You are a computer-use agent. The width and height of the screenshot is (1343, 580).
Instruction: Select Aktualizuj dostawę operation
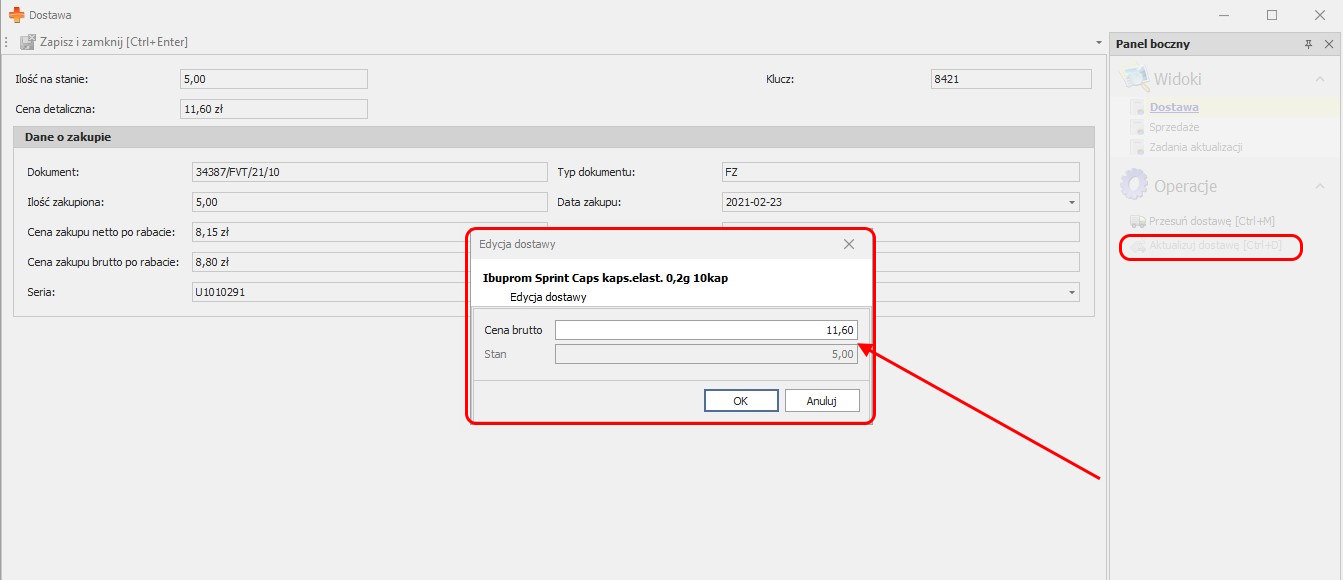(x=1214, y=246)
